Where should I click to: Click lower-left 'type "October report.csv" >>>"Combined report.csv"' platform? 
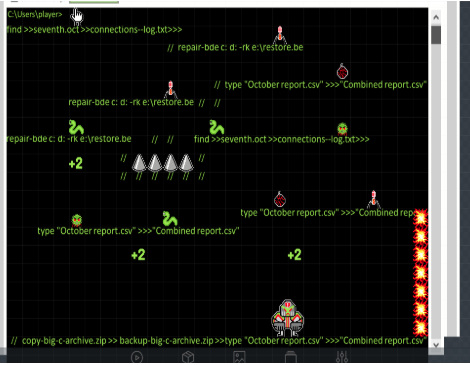click(138, 231)
